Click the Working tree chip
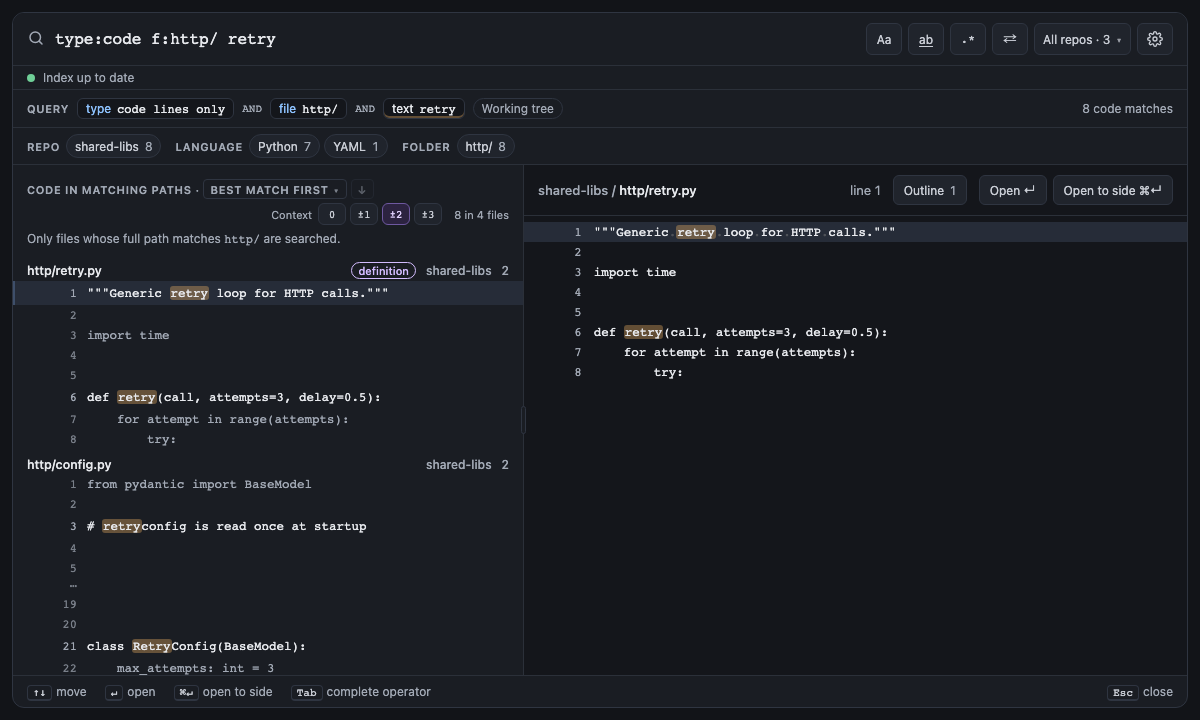 [x=517, y=109]
